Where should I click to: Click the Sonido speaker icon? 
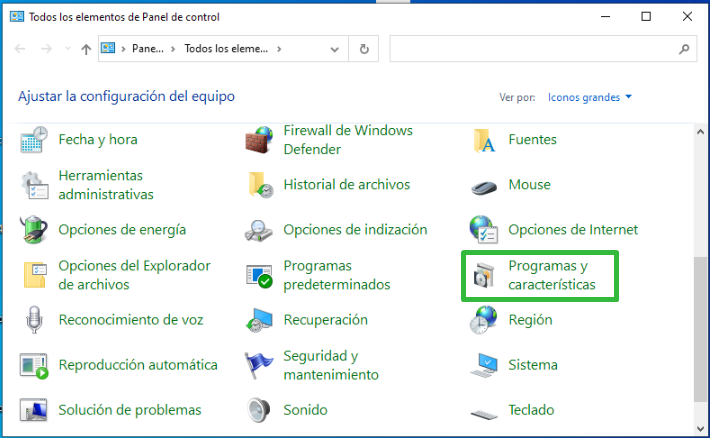click(259, 410)
